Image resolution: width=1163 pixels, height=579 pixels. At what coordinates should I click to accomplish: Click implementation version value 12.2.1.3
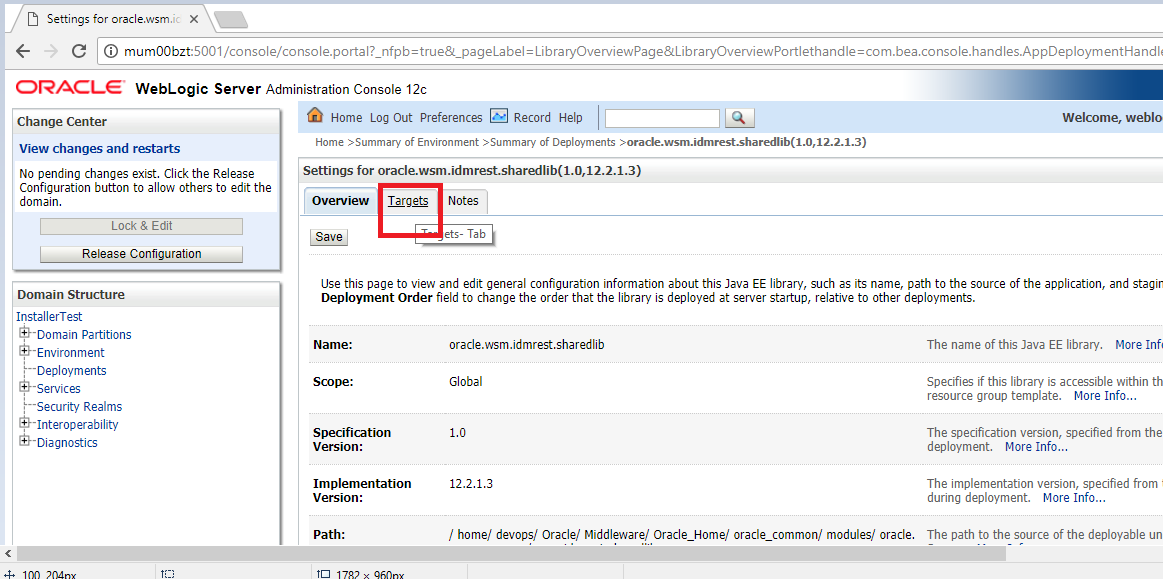(471, 483)
